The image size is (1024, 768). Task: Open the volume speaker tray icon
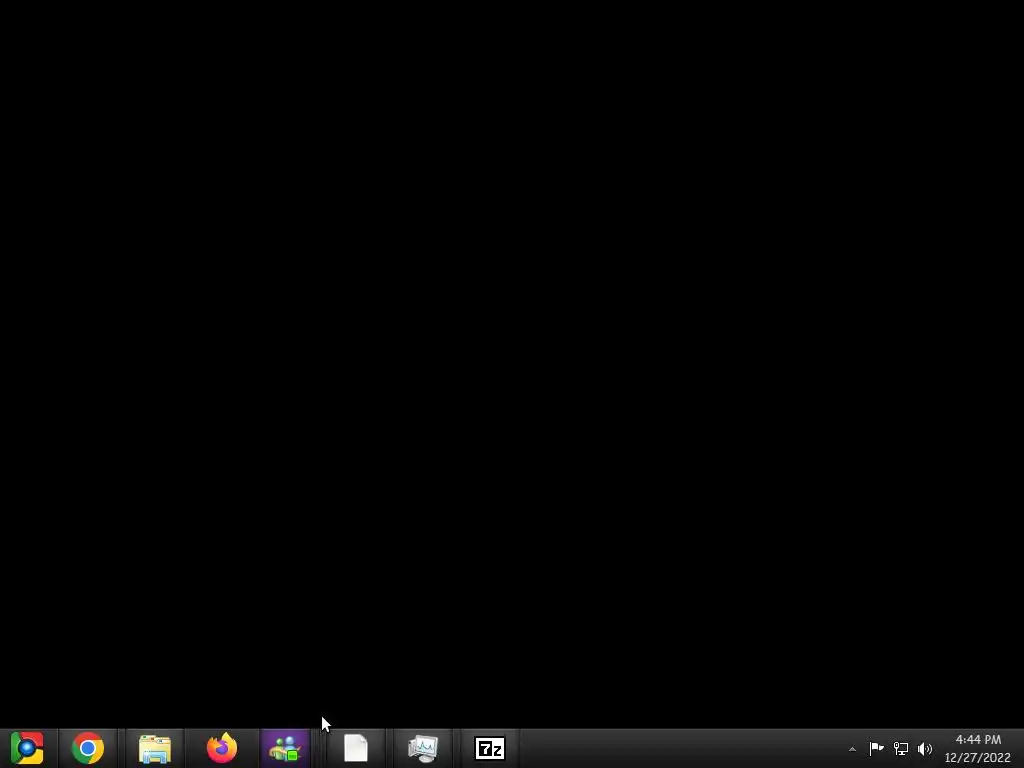[x=925, y=748]
